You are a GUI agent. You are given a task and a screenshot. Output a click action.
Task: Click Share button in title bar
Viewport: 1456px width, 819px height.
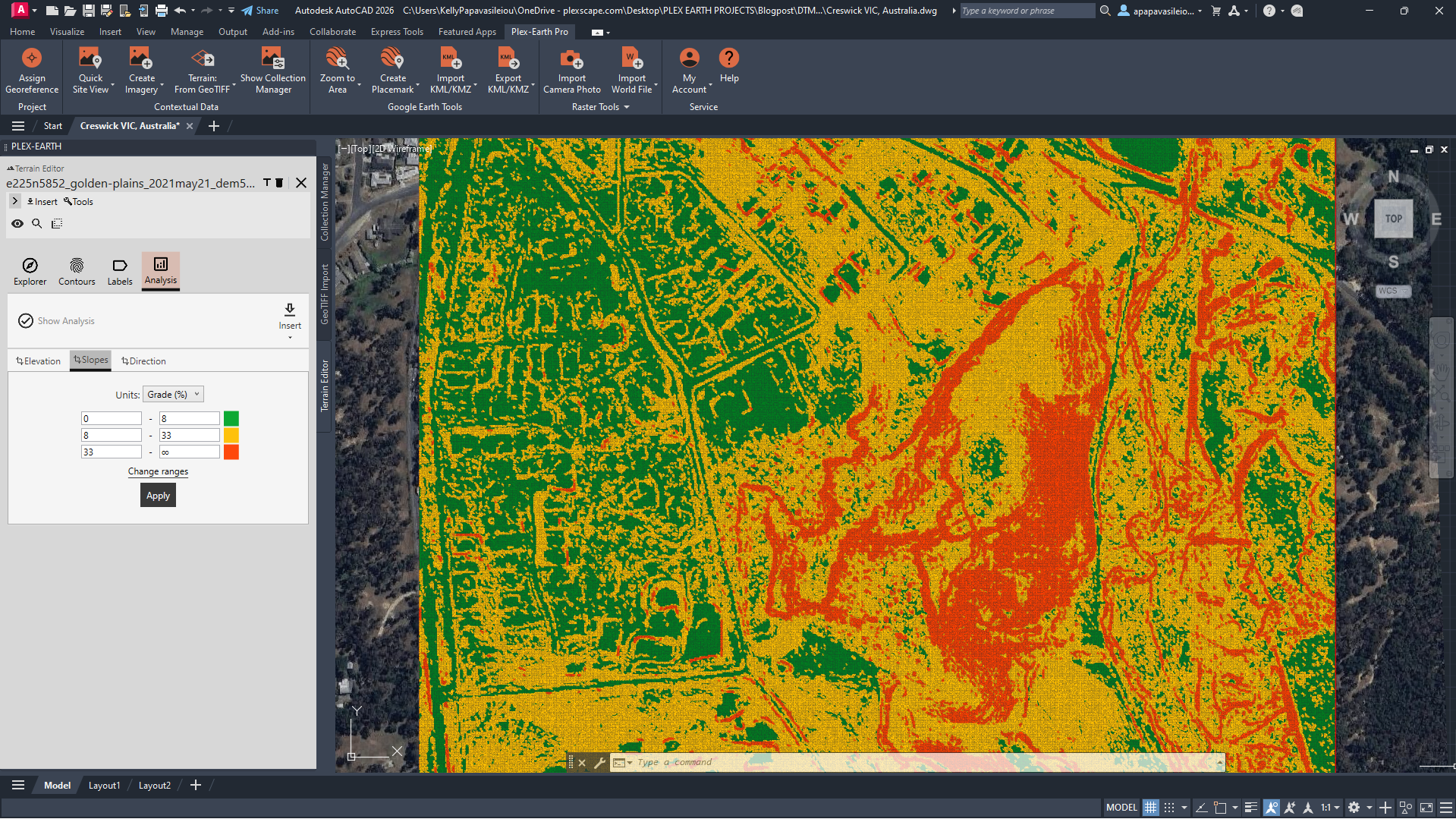click(260, 11)
